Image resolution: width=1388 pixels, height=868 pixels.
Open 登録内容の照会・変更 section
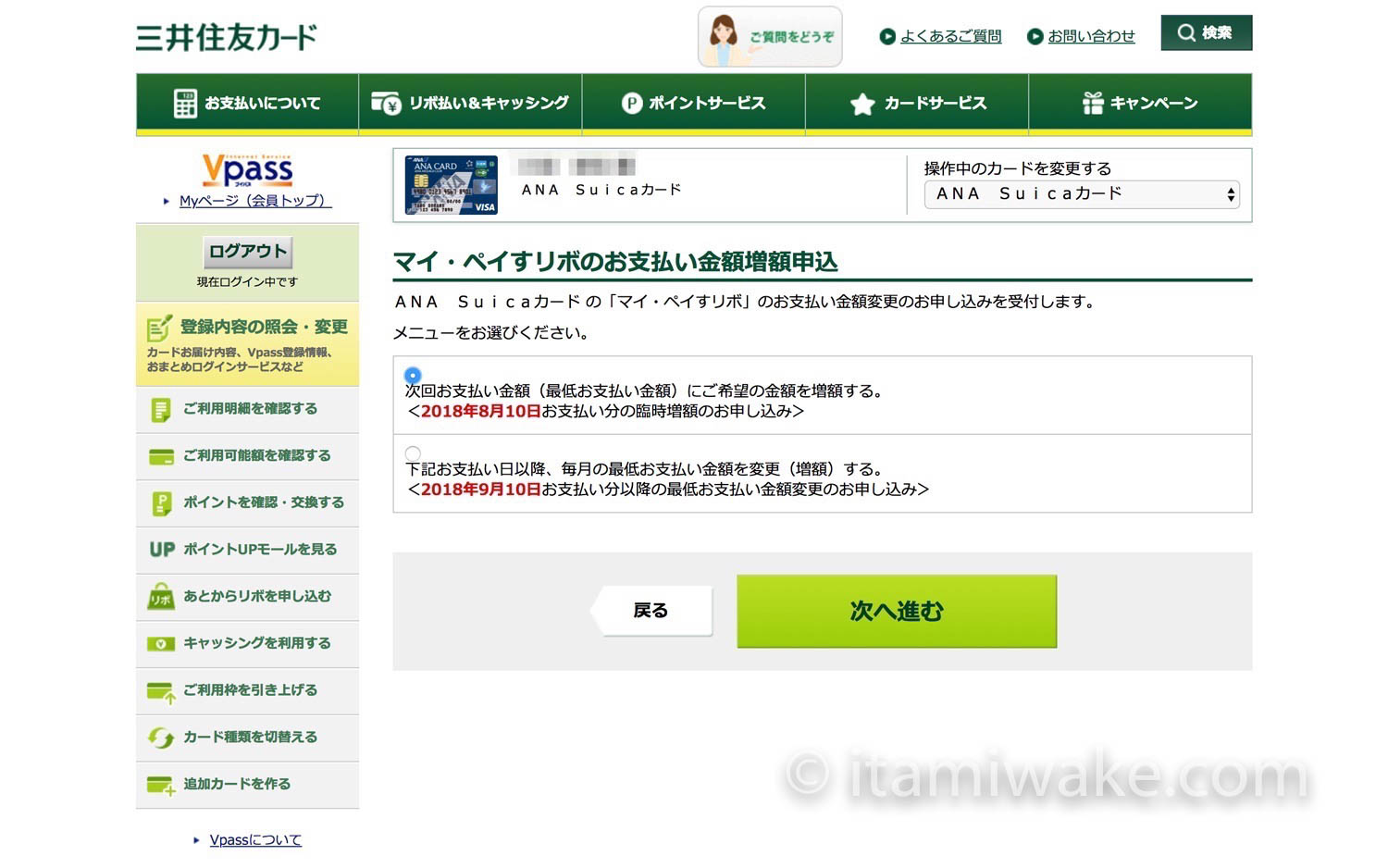[247, 344]
